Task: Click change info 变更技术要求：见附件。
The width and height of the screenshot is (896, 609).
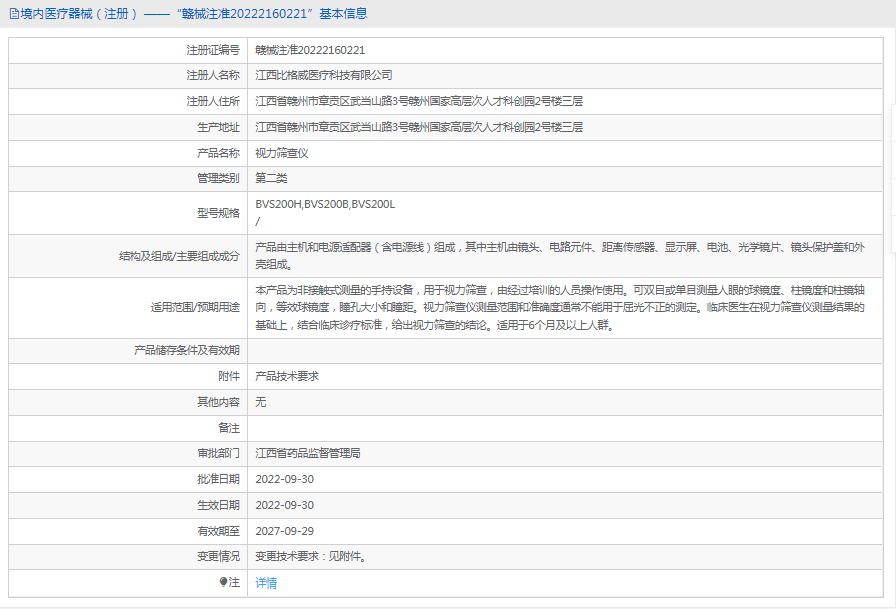Action: 311,556
